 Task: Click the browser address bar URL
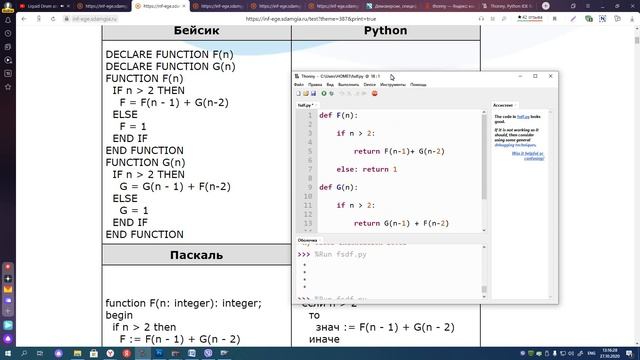[x=311, y=19]
